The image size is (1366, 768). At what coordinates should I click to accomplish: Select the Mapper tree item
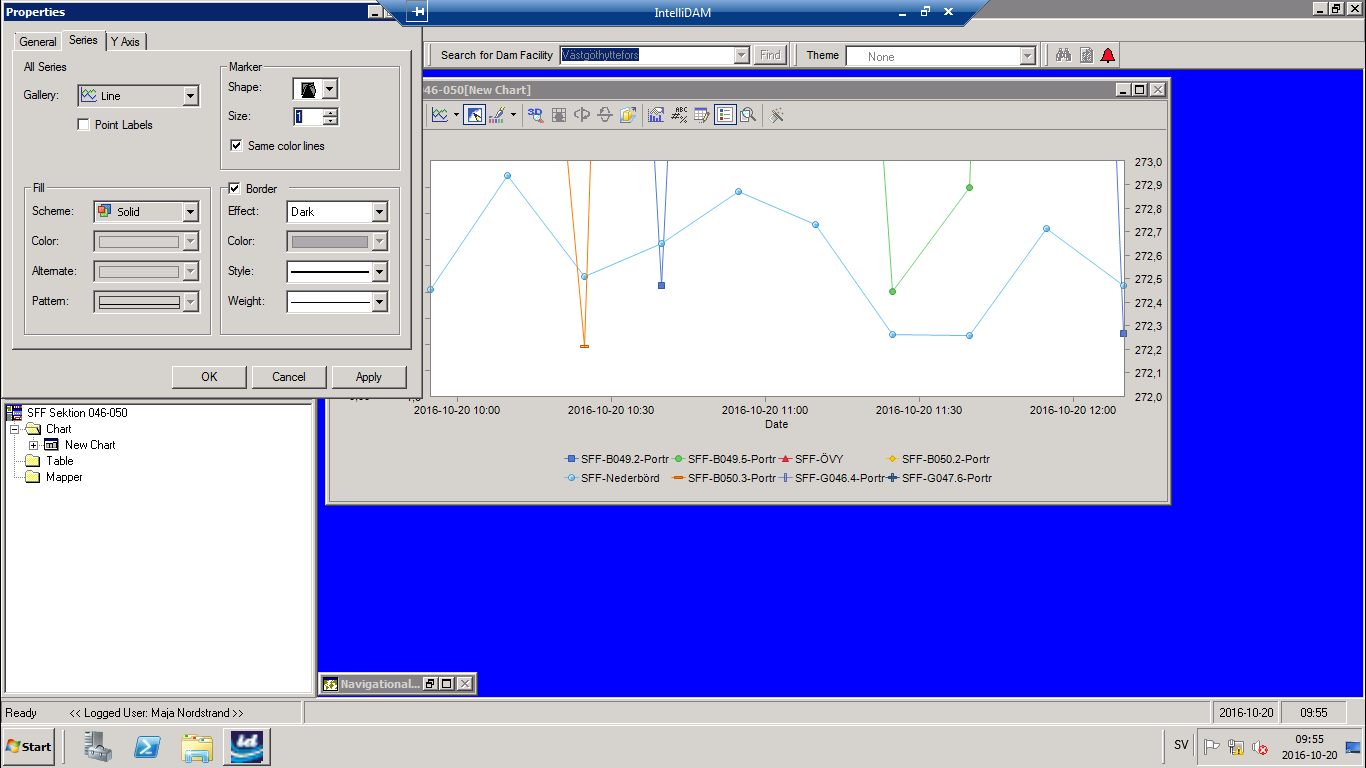[64, 477]
